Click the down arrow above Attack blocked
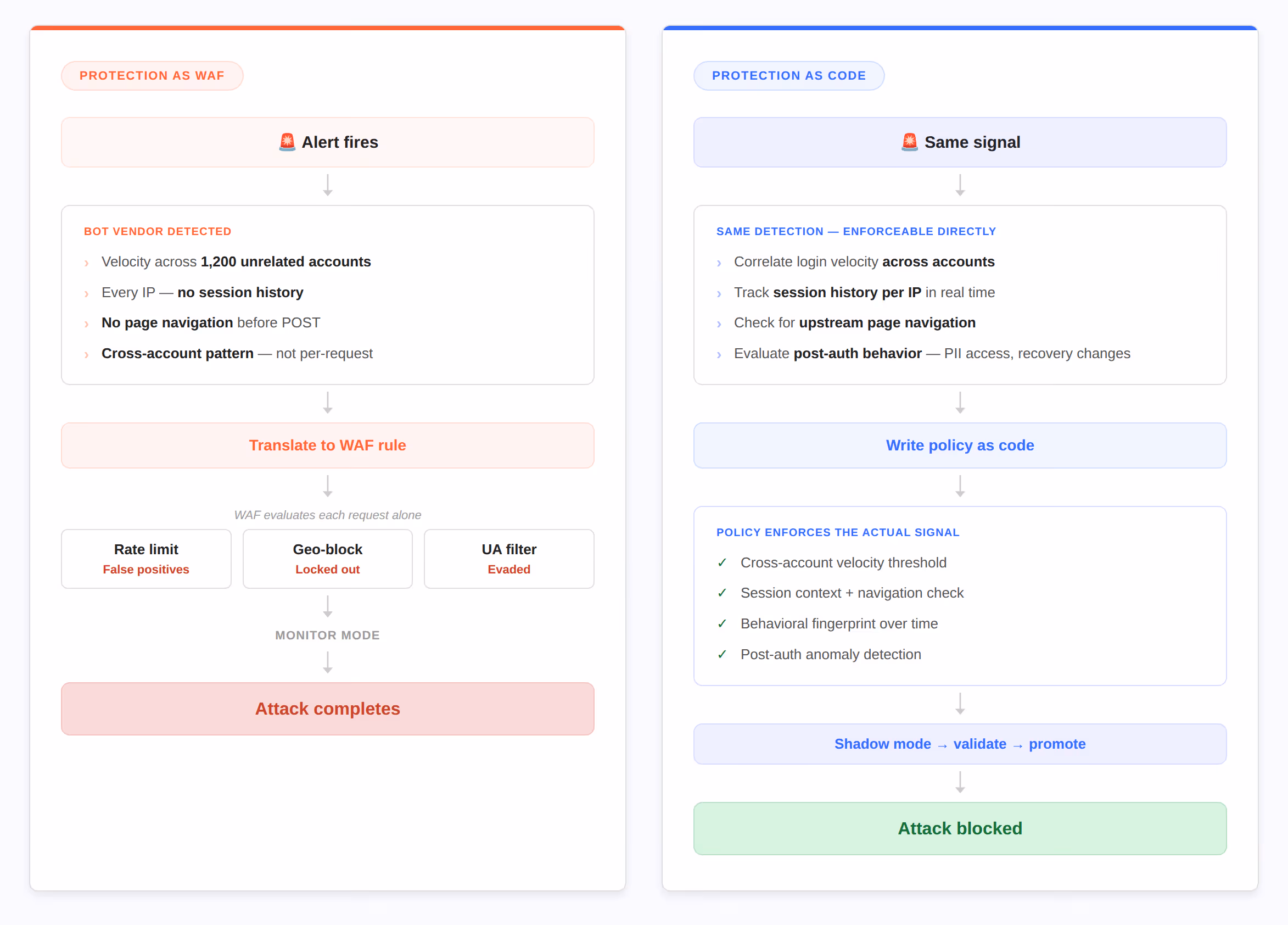1288x925 pixels. coord(960,782)
